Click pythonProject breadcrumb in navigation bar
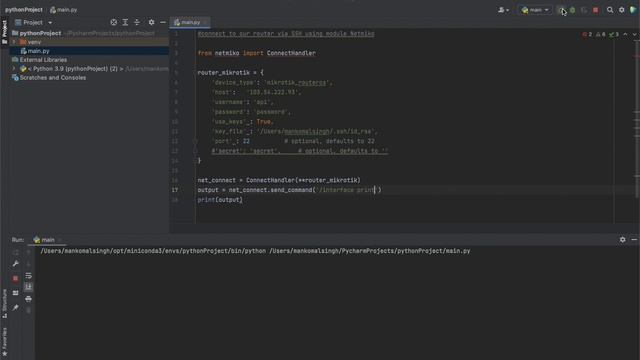This screenshot has width=640, height=360. pyautogui.click(x=24, y=10)
